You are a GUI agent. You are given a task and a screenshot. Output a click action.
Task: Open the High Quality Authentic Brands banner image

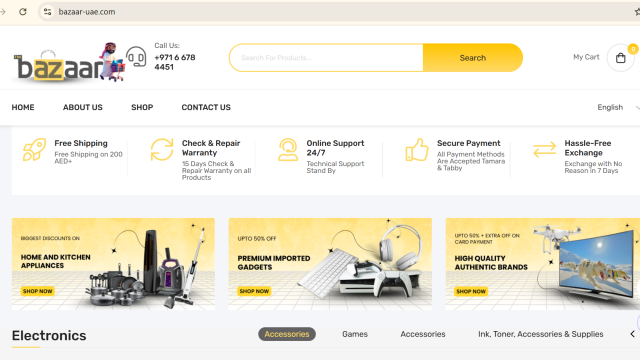[x=543, y=264]
